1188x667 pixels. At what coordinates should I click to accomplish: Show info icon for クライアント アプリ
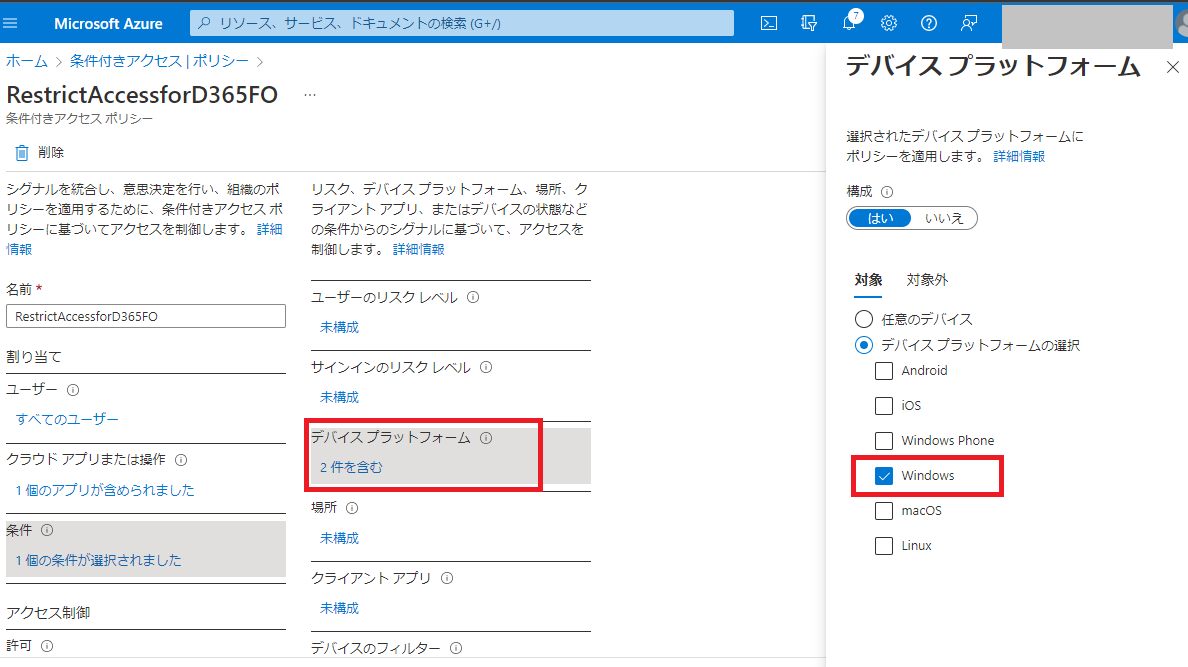pyautogui.click(x=447, y=578)
